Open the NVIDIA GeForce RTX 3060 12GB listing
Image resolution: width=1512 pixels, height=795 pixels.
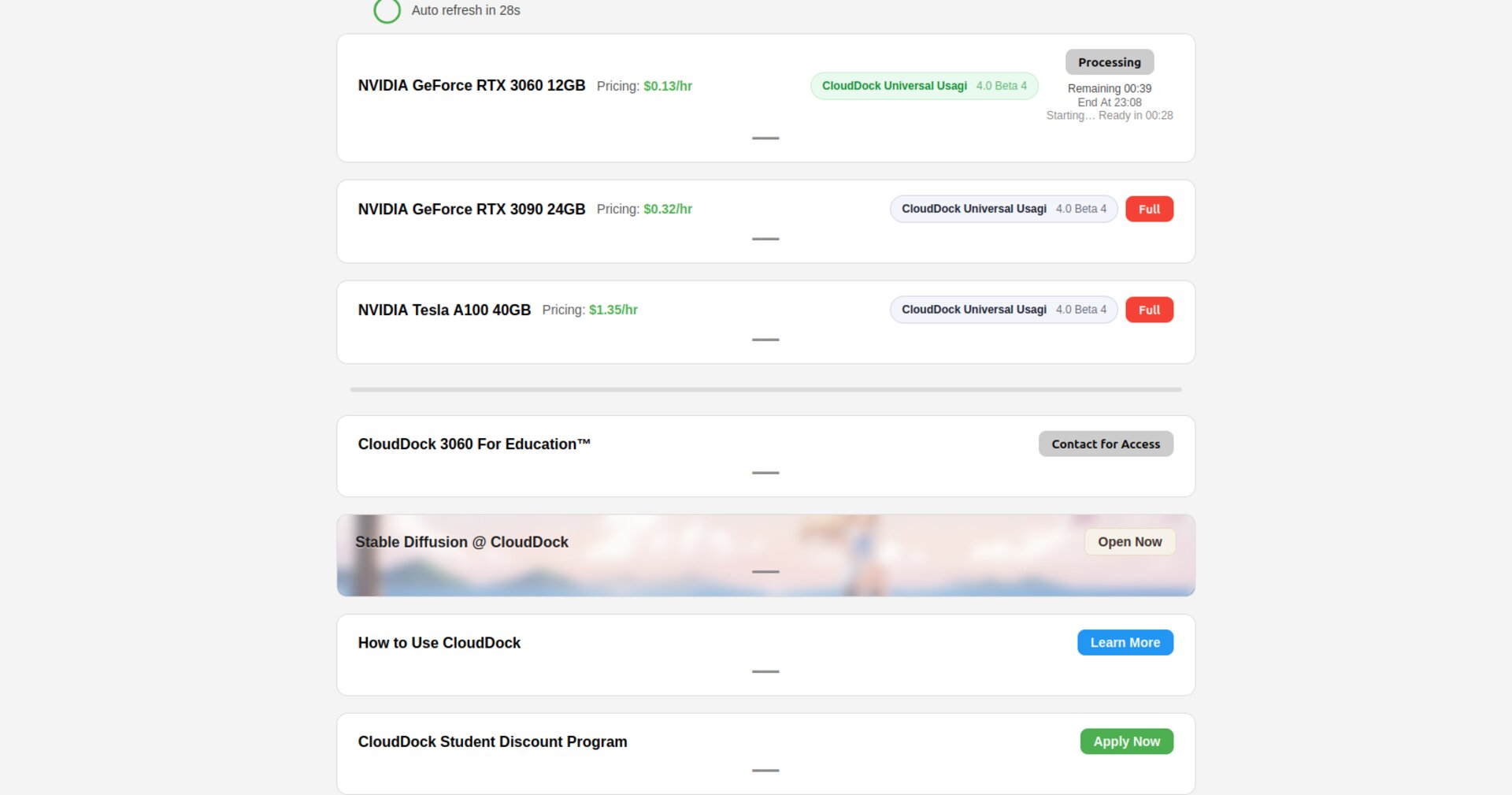tap(471, 85)
